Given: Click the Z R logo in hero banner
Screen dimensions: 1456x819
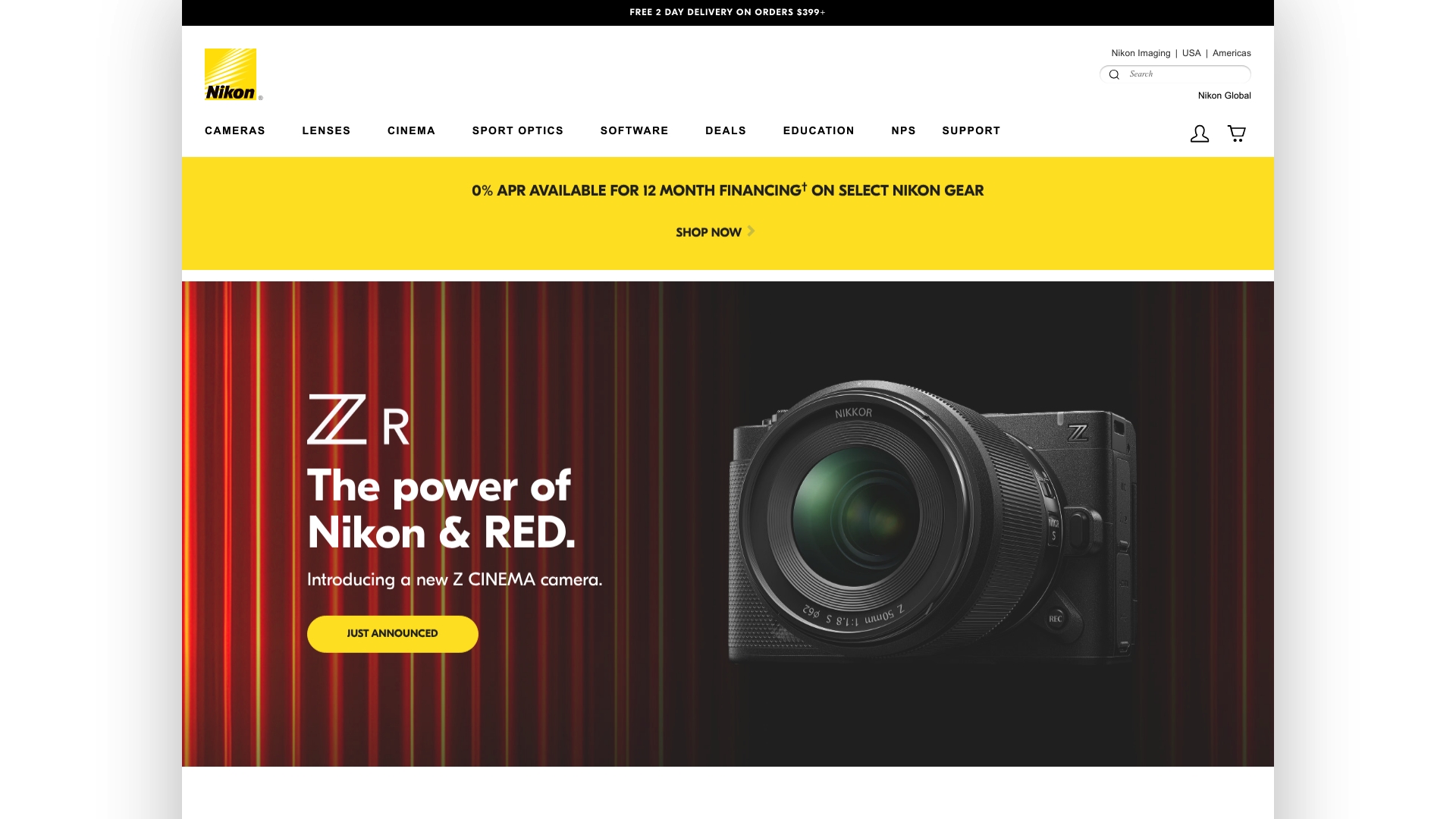Looking at the screenshot, I should tap(358, 419).
